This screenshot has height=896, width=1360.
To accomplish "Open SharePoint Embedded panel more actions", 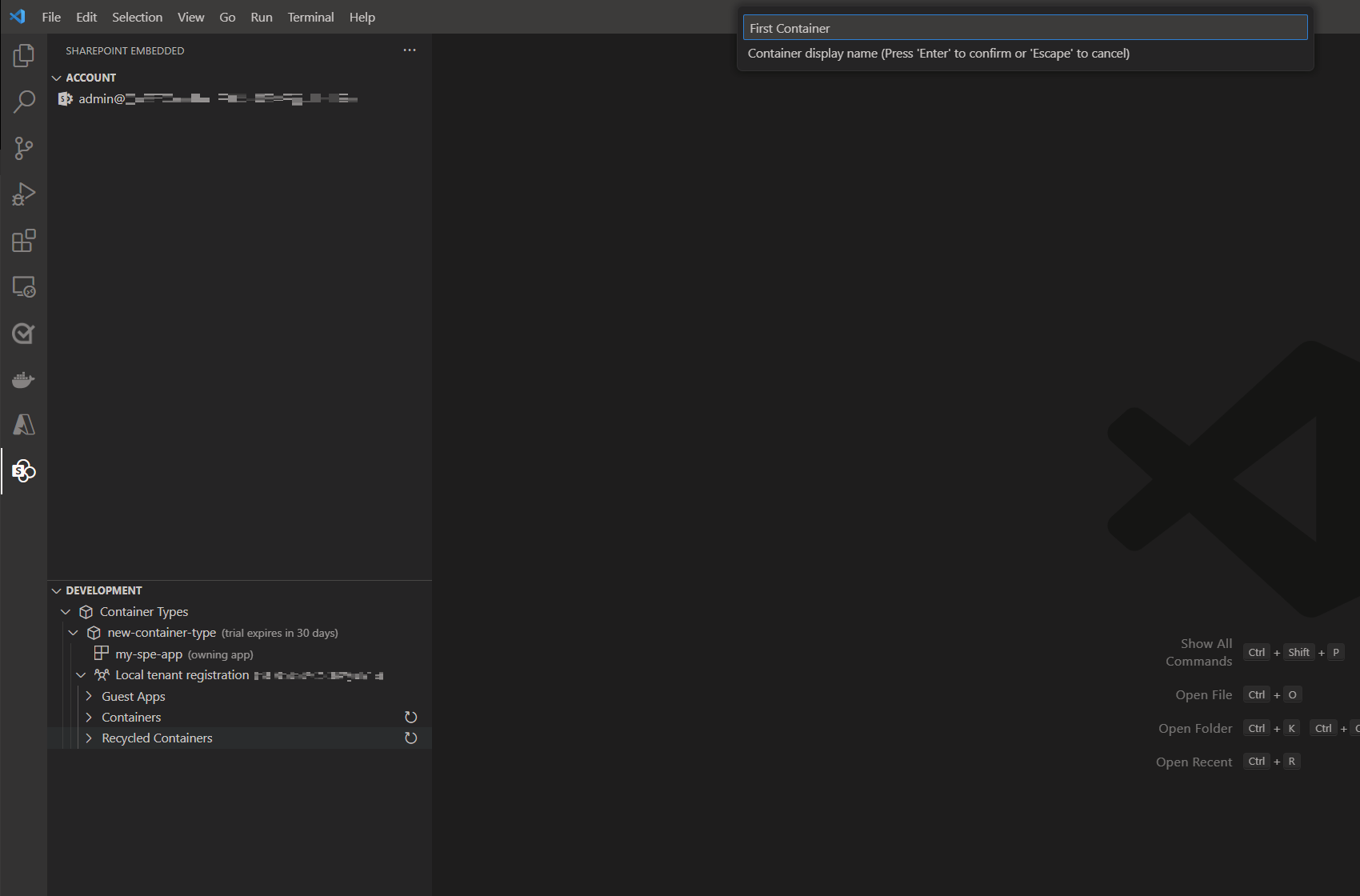I will [410, 50].
